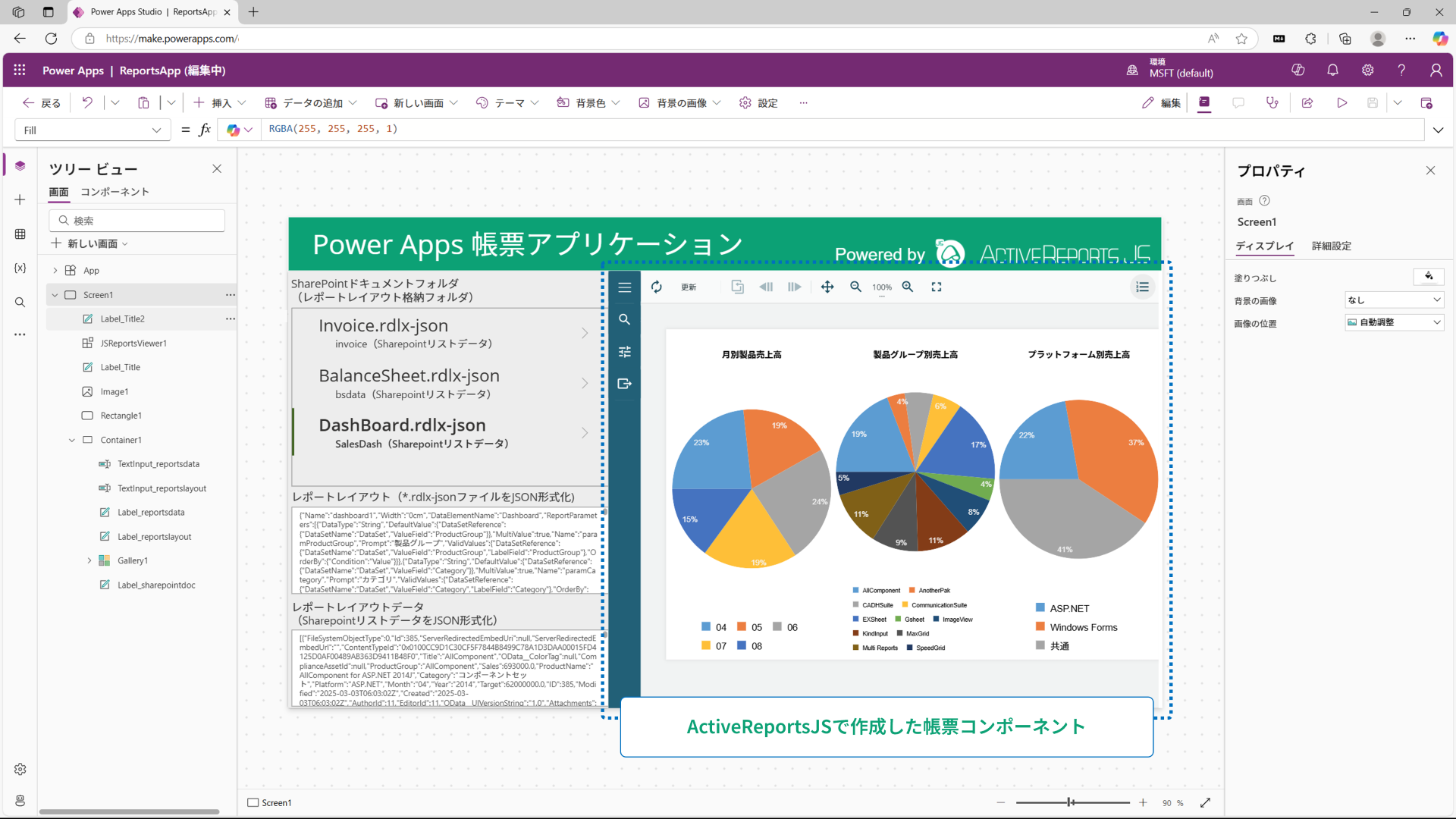Switch to the コンポーネント tab
The width and height of the screenshot is (1456, 819).
[115, 192]
